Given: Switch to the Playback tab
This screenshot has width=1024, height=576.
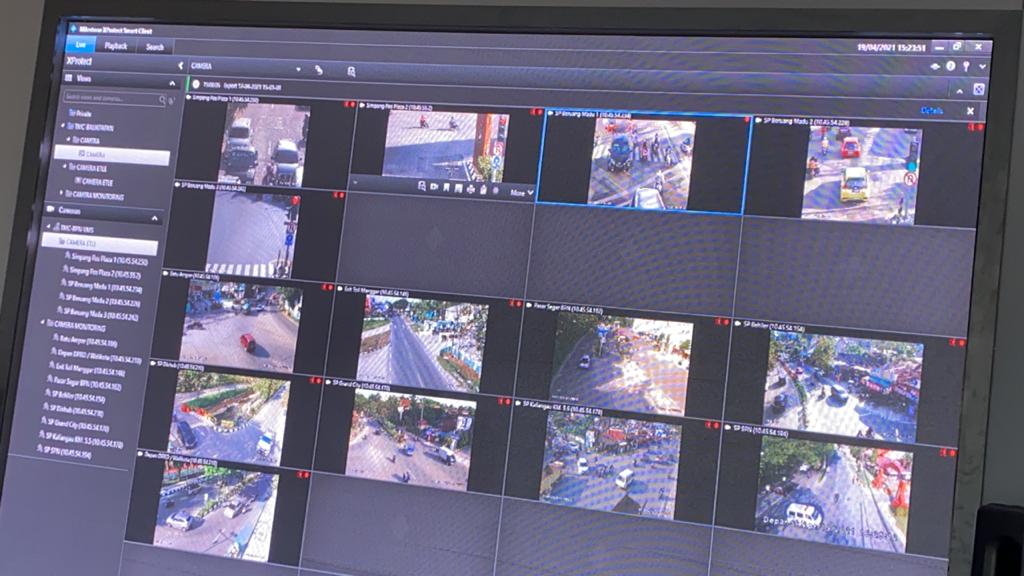Looking at the screenshot, I should click(116, 45).
